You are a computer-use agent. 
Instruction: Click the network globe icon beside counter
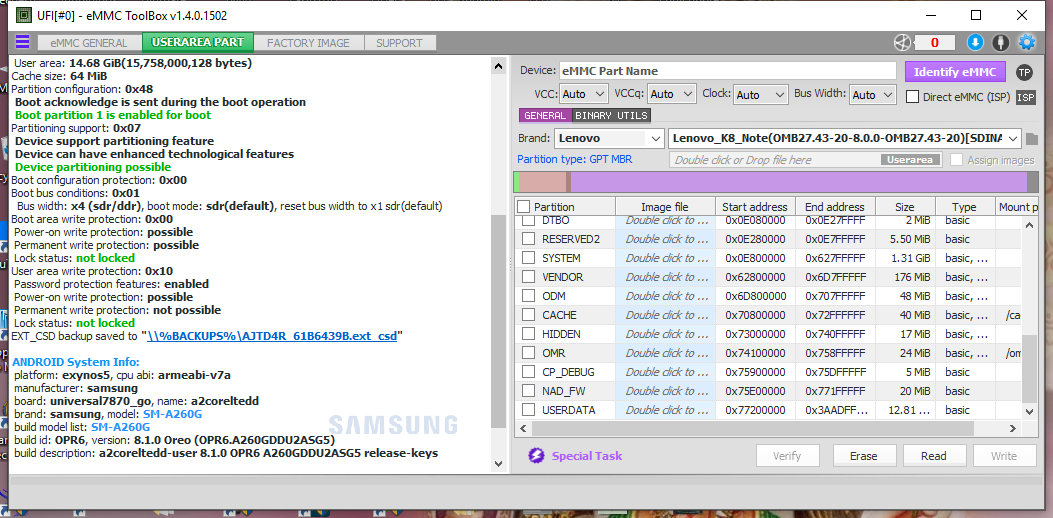[902, 43]
